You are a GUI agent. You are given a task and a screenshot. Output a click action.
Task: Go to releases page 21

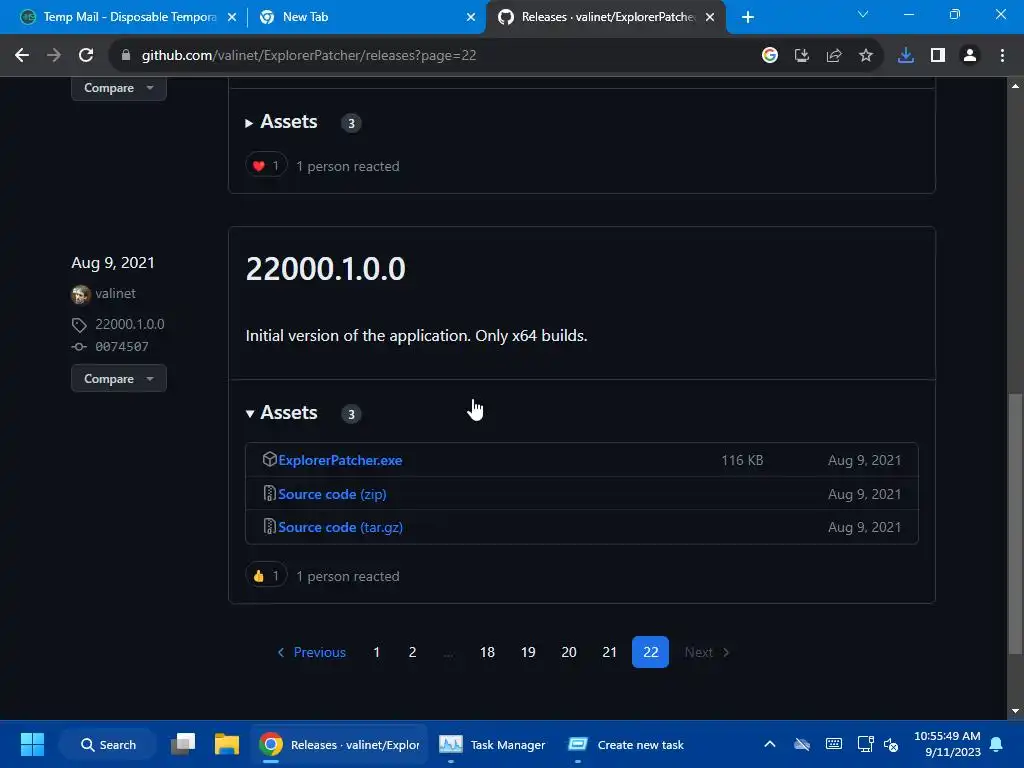(x=609, y=652)
